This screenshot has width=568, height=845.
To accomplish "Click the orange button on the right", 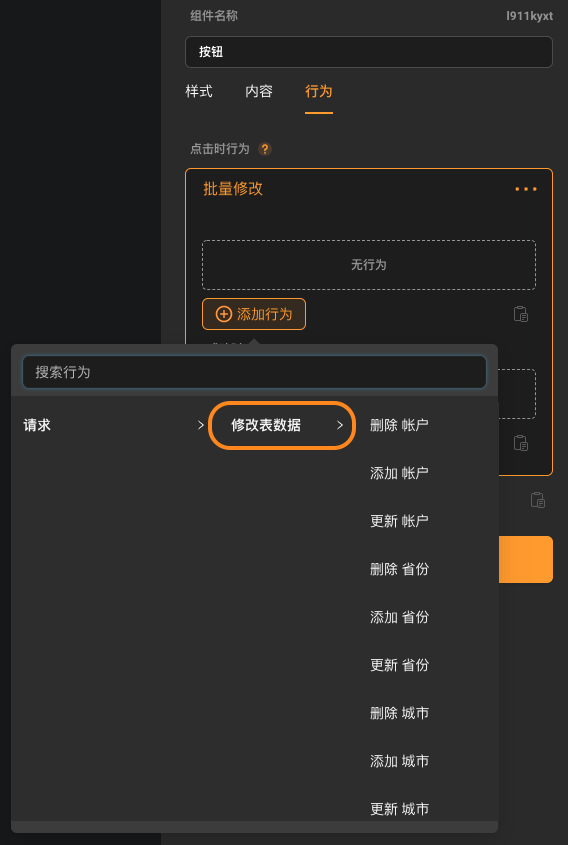I will pyautogui.click(x=525, y=559).
